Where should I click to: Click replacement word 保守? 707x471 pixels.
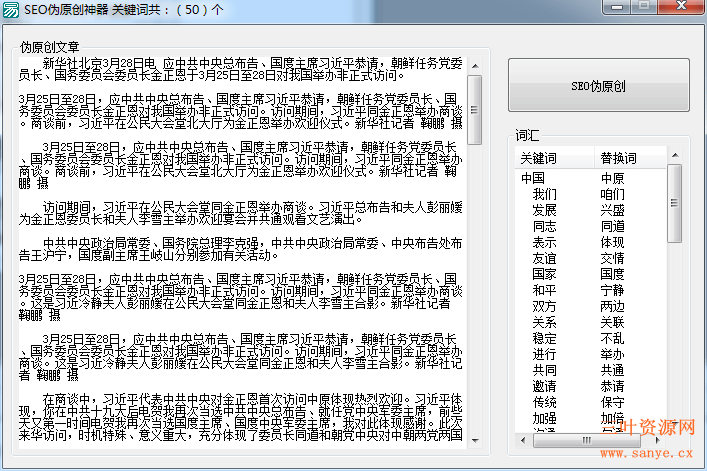tap(612, 402)
